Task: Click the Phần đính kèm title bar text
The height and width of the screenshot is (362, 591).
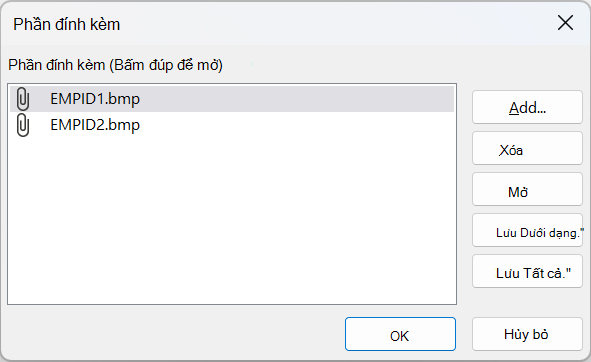Action: (67, 25)
